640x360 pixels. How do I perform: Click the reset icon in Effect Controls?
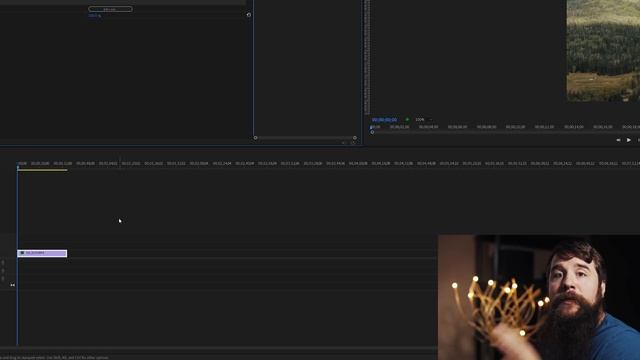tap(249, 15)
